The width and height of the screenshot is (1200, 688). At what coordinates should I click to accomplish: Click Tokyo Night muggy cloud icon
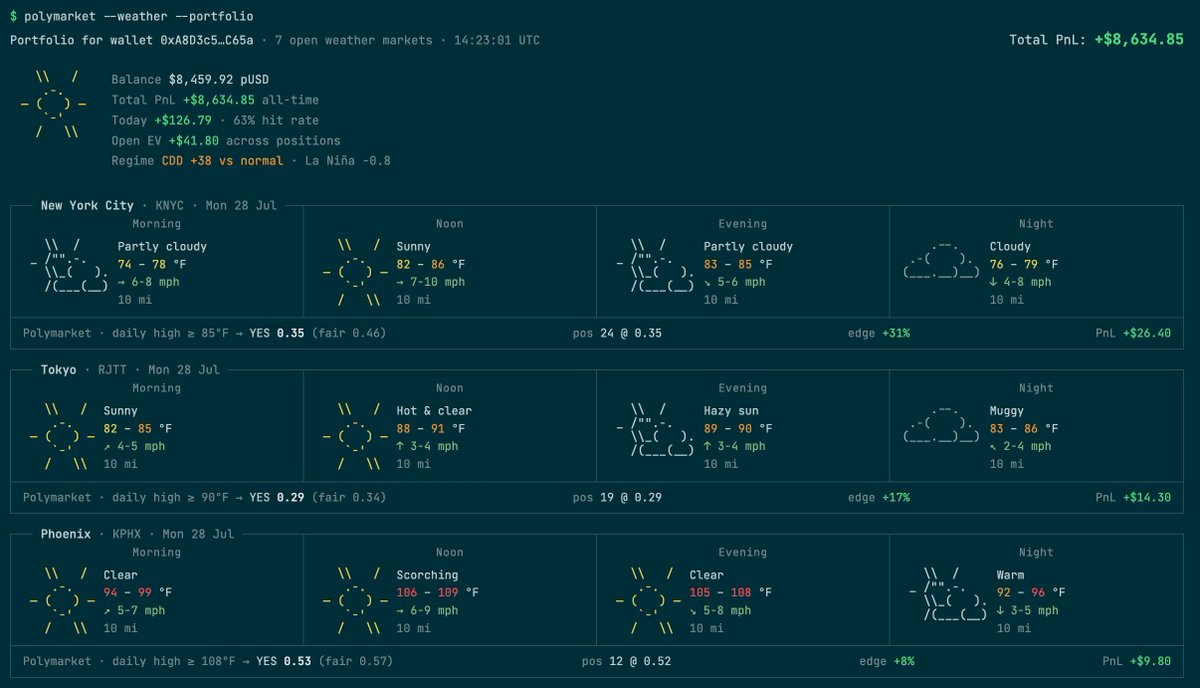[941, 422]
